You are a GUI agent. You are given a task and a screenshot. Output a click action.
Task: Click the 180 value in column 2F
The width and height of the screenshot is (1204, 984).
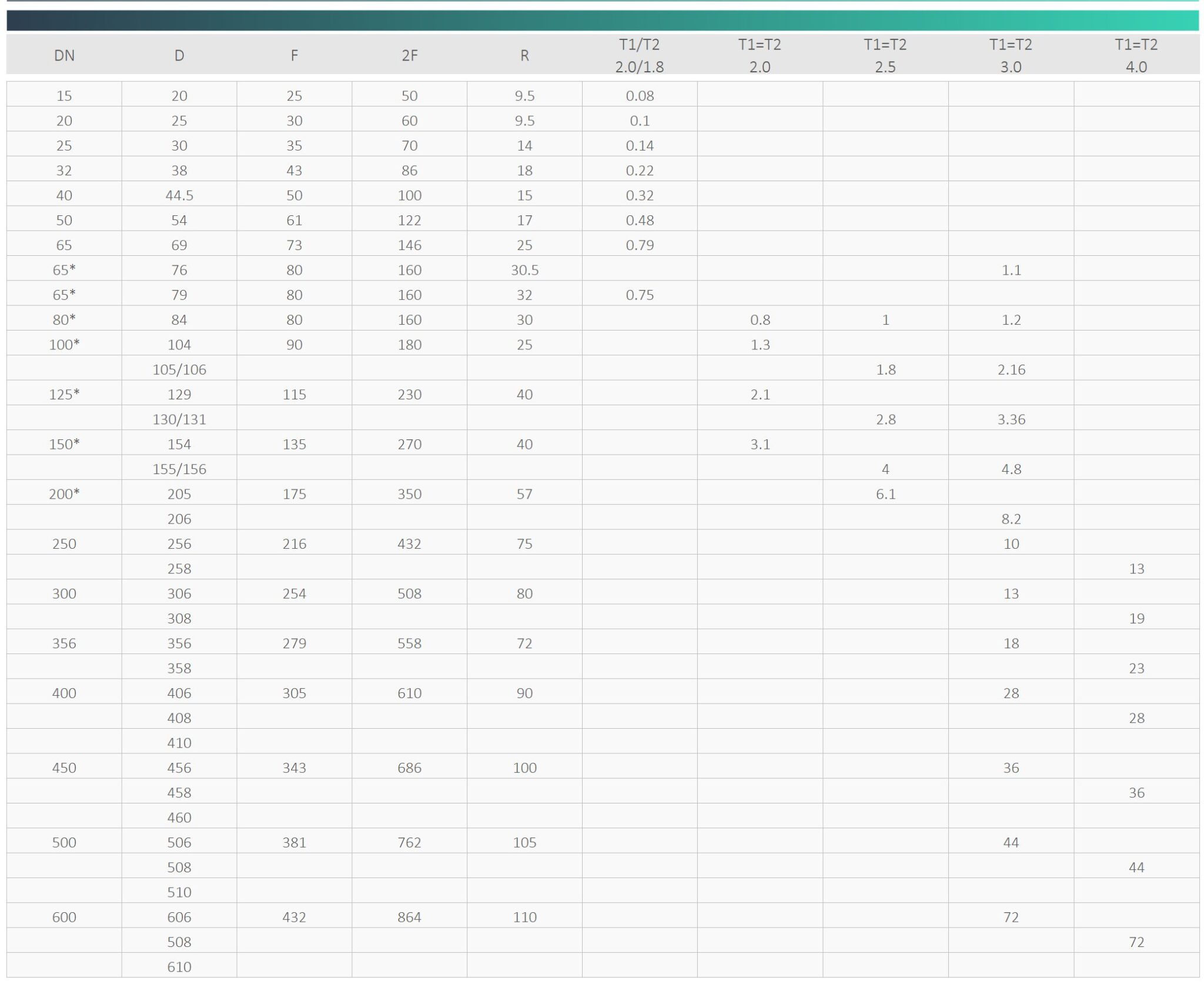click(x=409, y=345)
